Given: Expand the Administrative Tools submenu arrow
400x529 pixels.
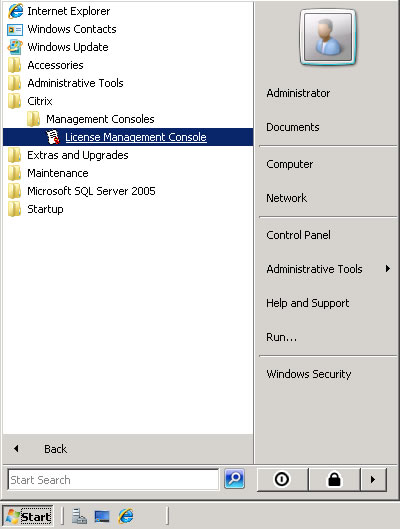Looking at the screenshot, I should 388,269.
